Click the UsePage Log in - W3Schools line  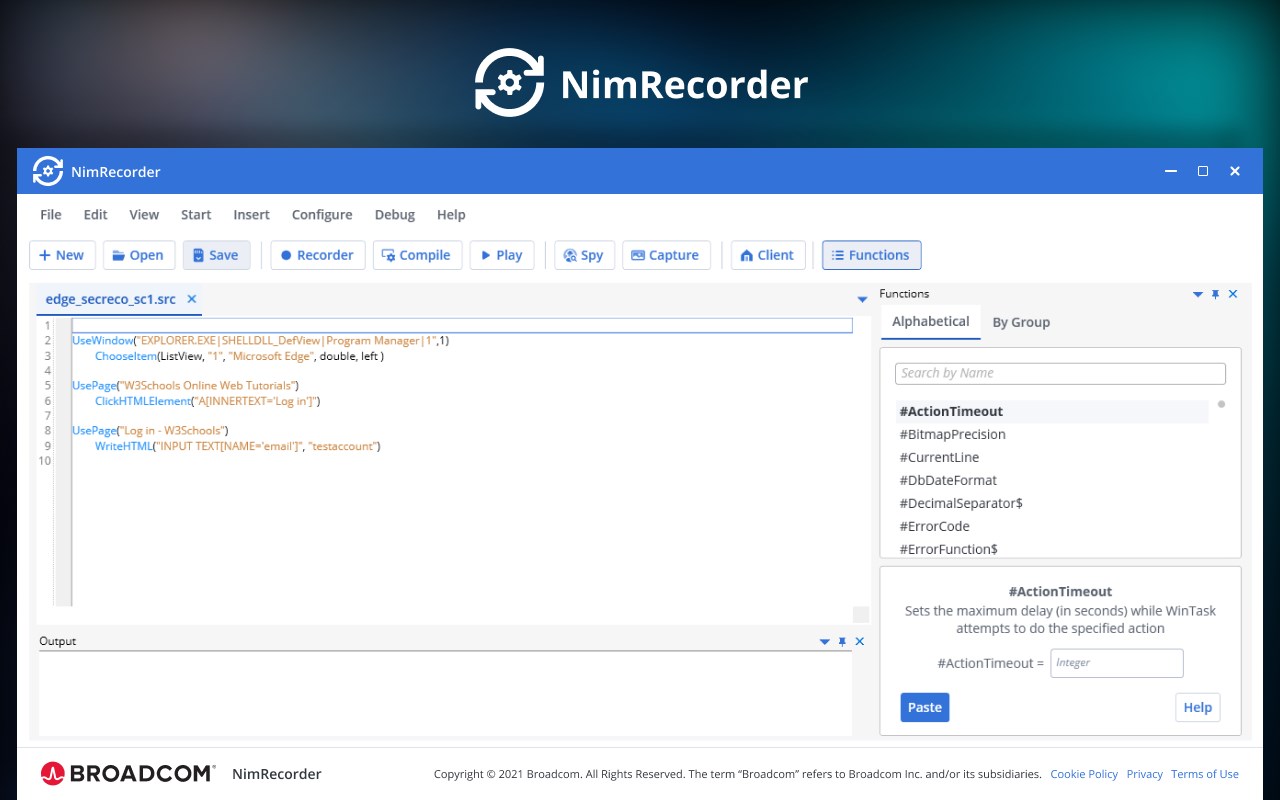150,431
